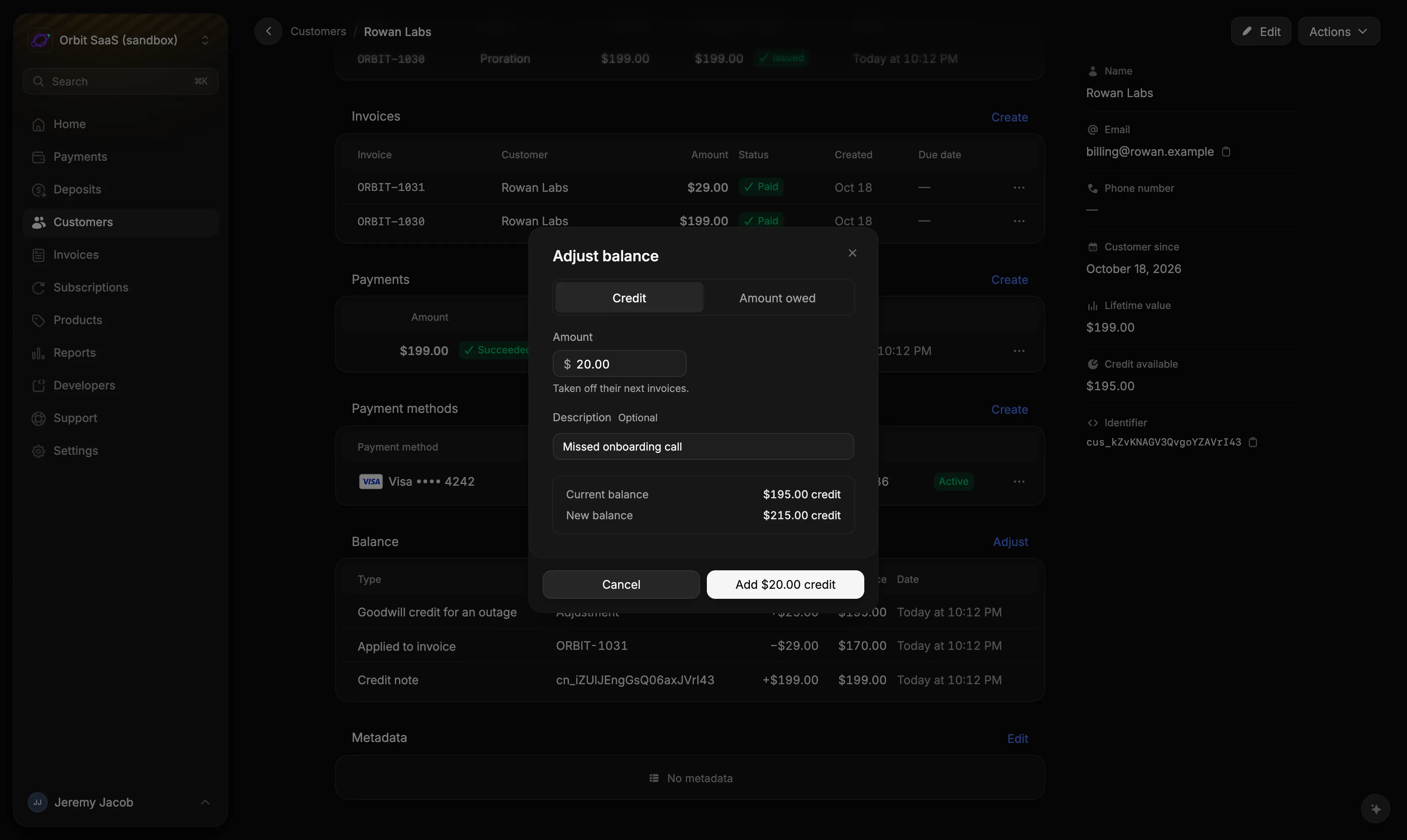Go back using the breadcrumb arrow

coord(268,31)
